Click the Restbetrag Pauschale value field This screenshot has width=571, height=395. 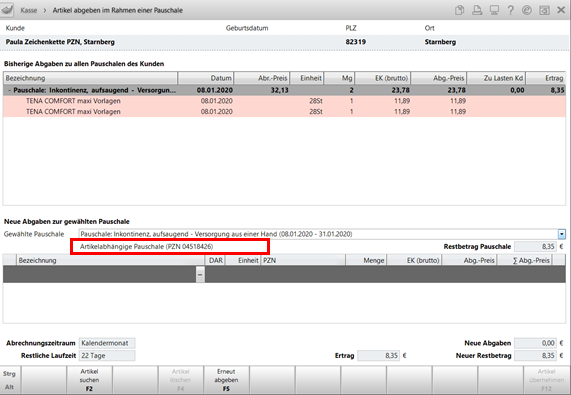tap(535, 246)
